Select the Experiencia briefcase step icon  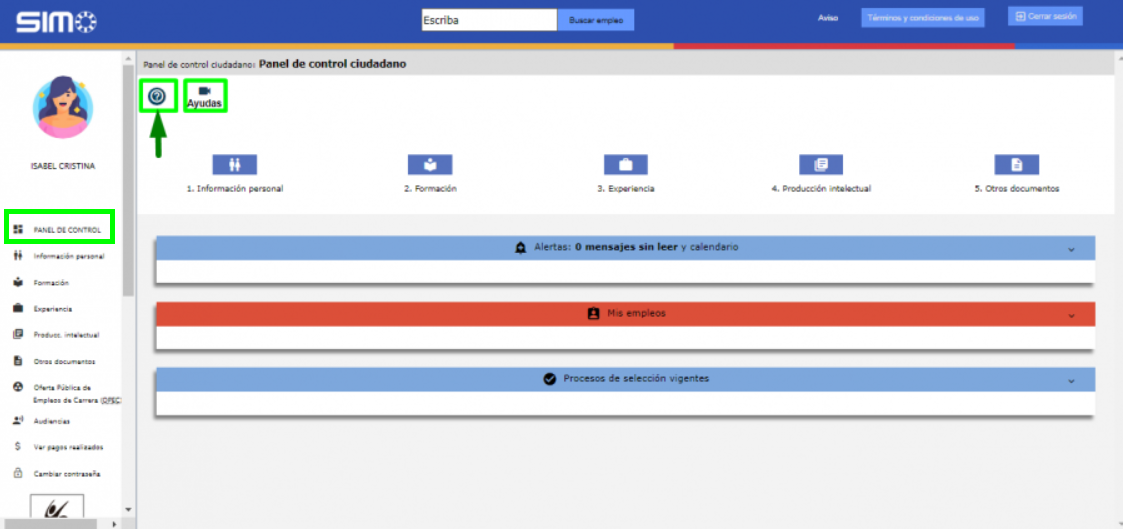(x=626, y=165)
